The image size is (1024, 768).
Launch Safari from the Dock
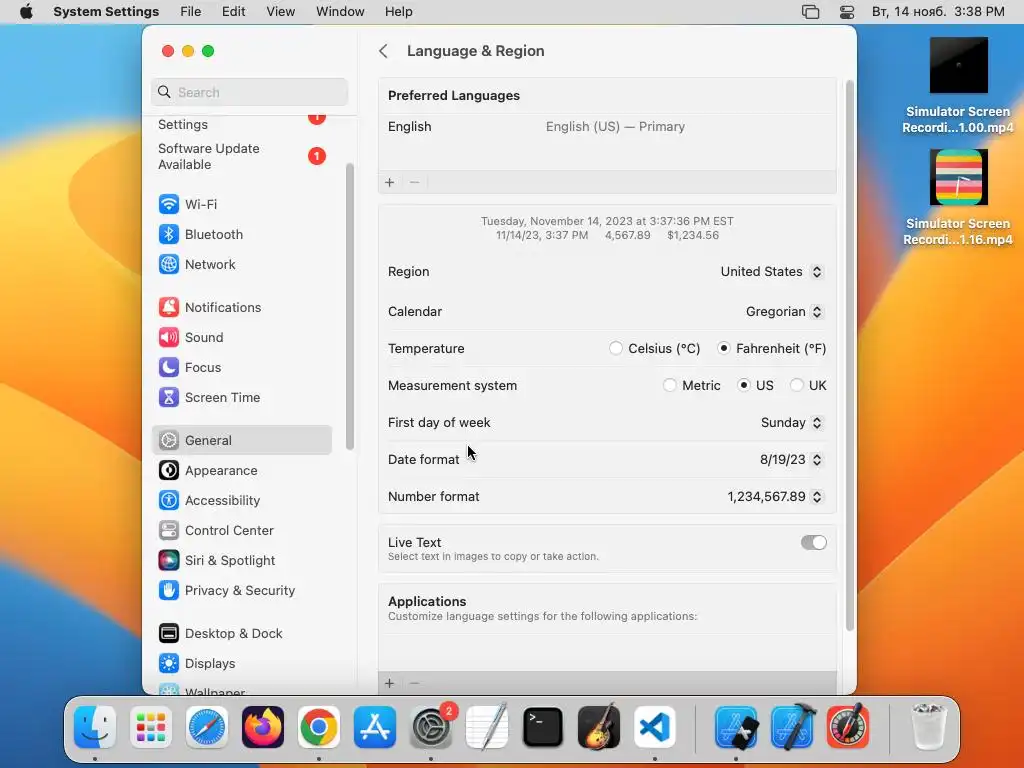(207, 727)
